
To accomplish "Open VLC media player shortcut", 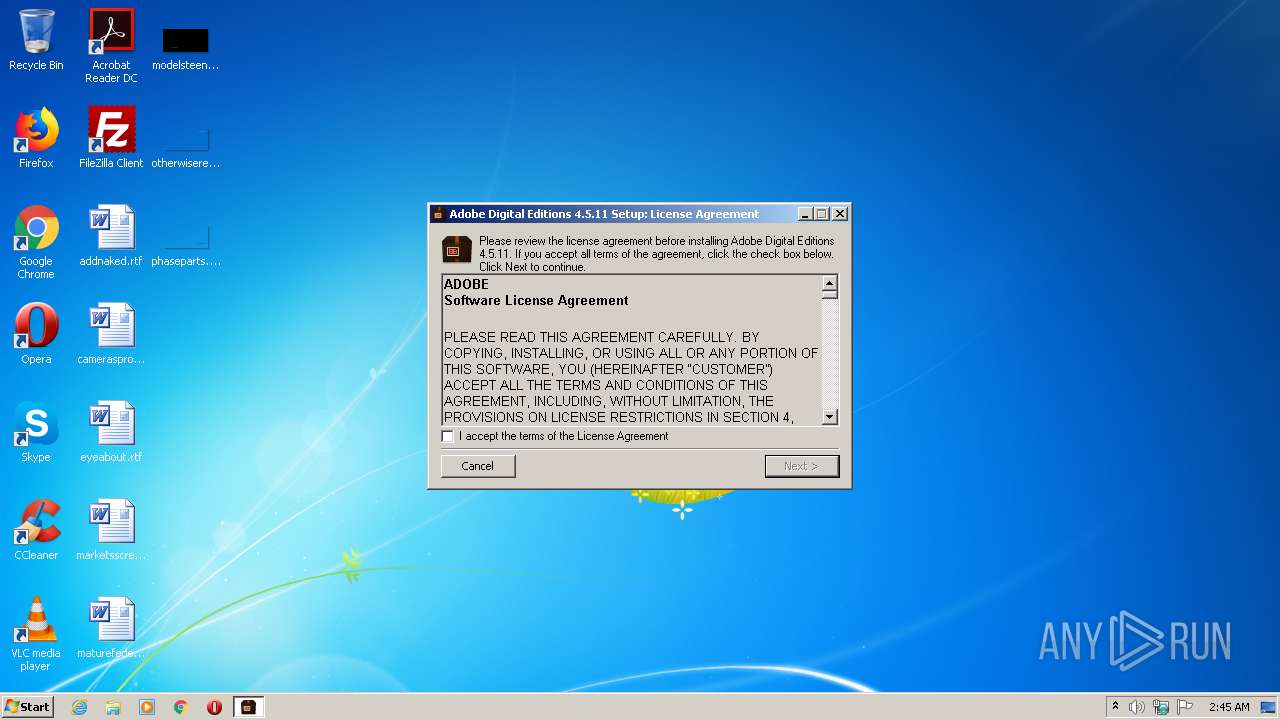I will click(36, 634).
